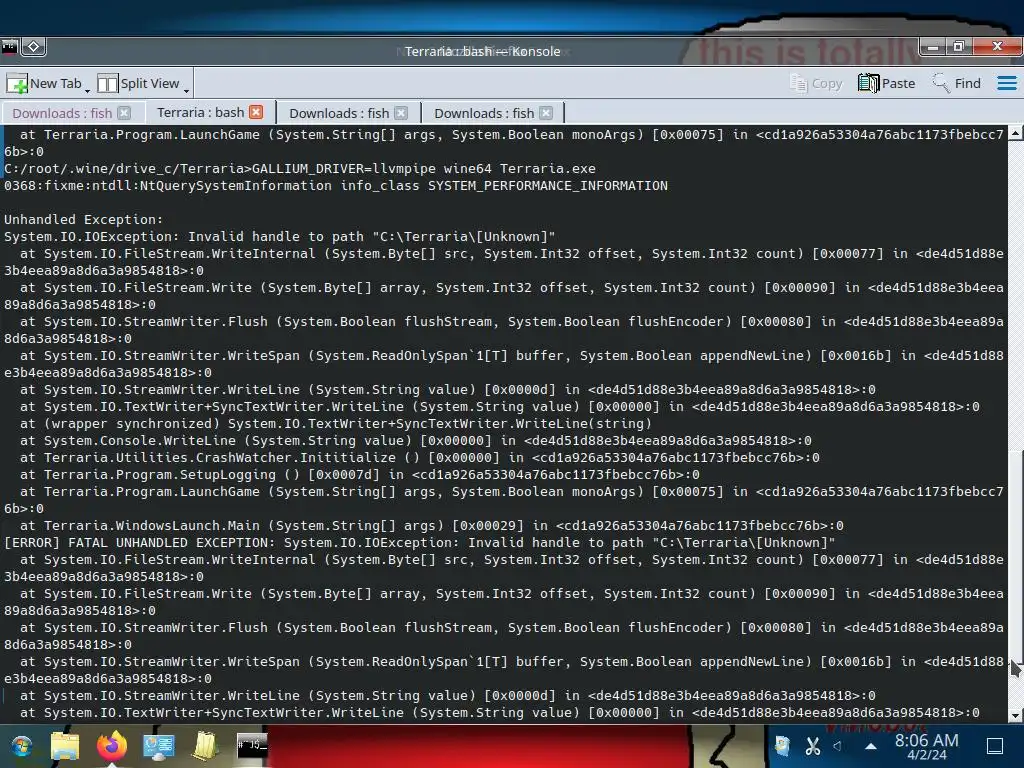Click the GALLIUM_DRIVER=llvmpipe wine64 Terraria.exe command line

click(x=300, y=168)
